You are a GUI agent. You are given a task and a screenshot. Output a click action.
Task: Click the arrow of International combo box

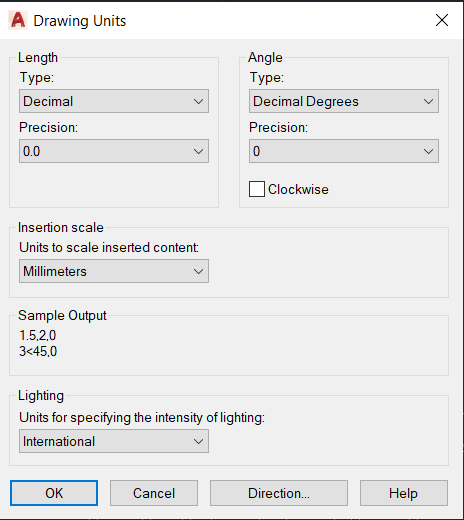(198, 441)
